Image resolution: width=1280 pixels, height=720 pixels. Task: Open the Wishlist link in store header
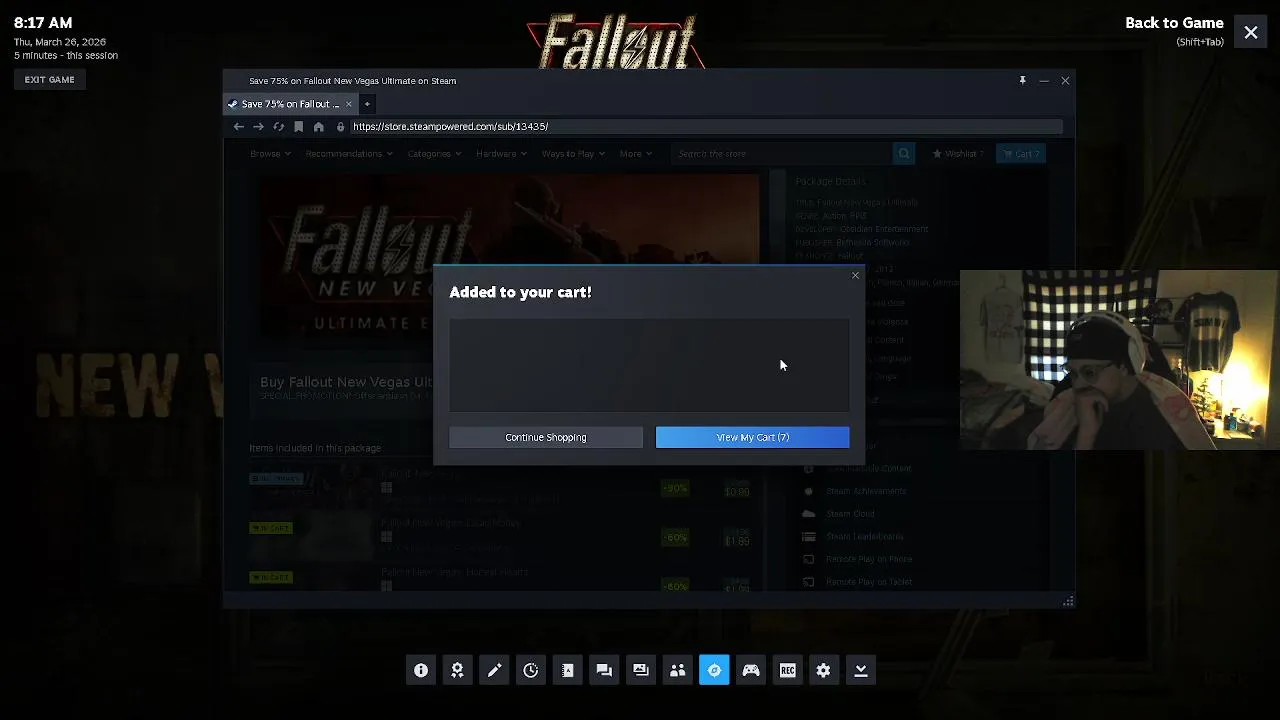tap(958, 154)
